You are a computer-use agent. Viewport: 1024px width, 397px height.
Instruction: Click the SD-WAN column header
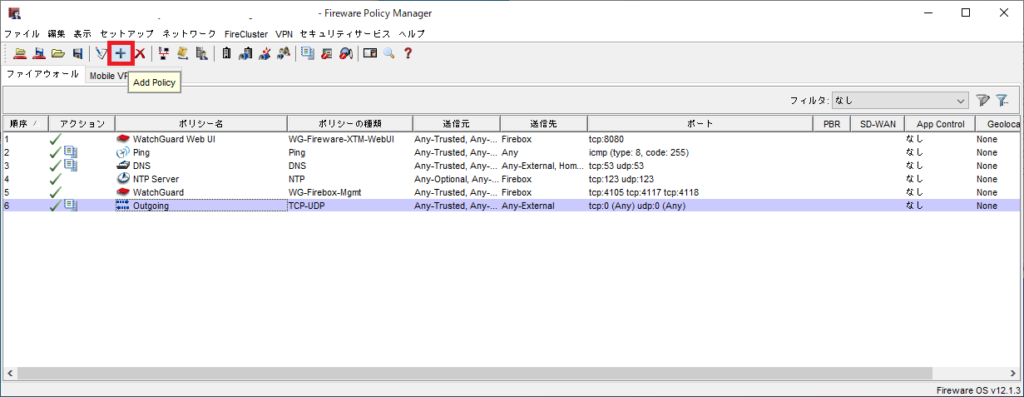878,123
